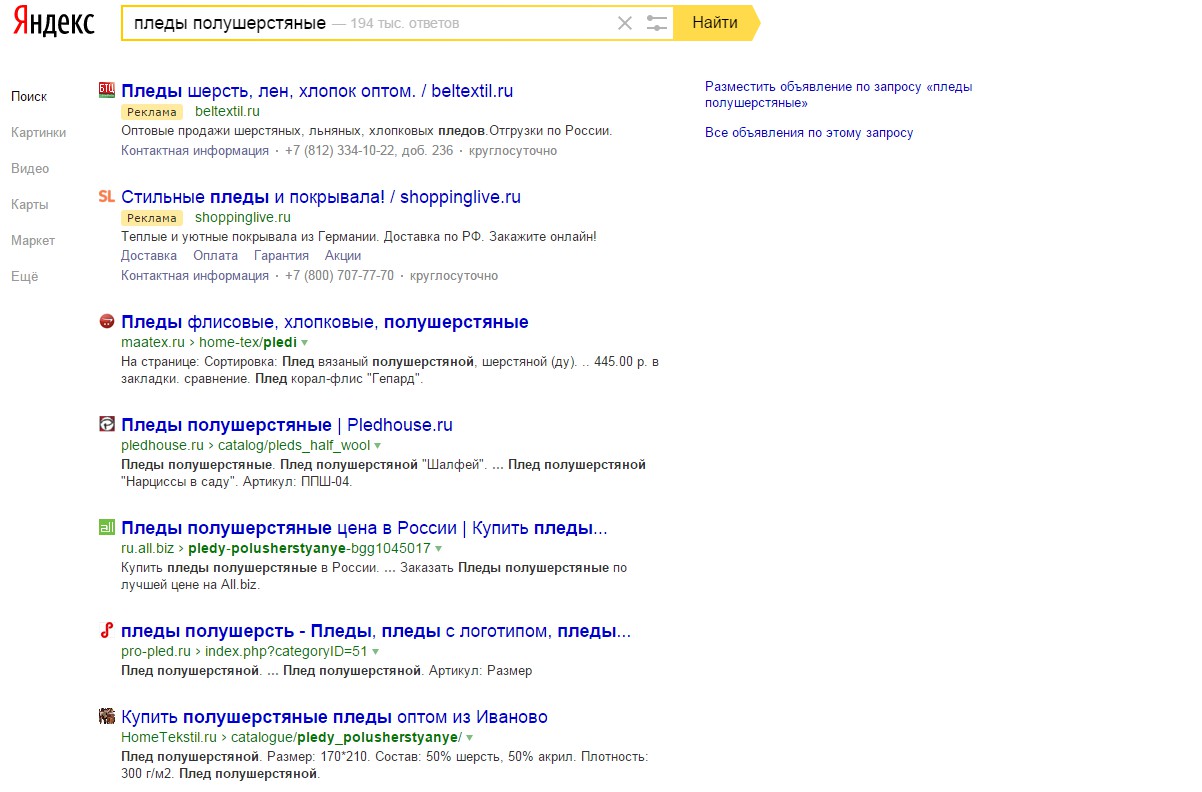Open the beltextil.ru ad title link
Viewport: 1202px width, 792px height.
tap(317, 91)
